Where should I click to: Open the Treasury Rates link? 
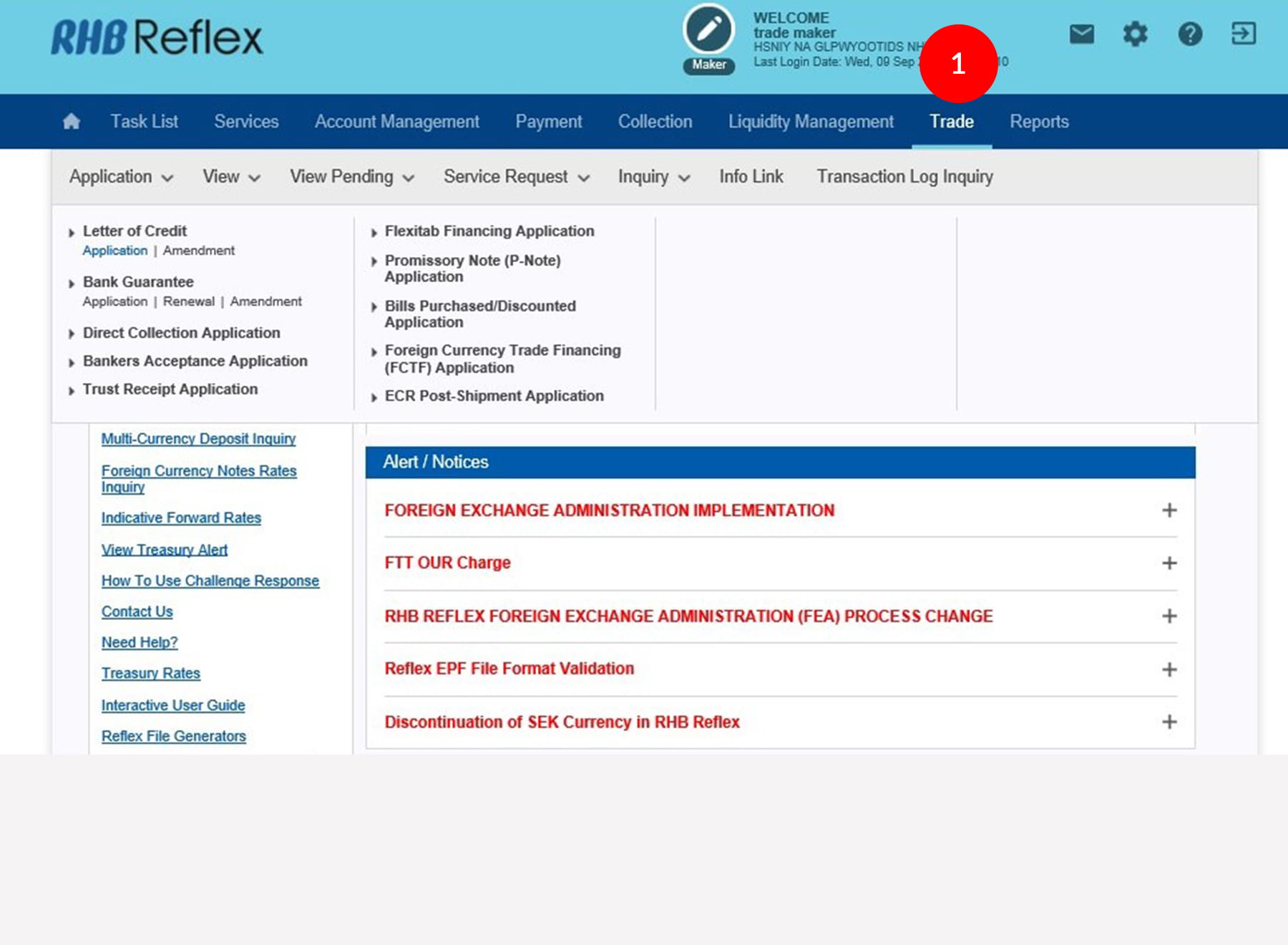pos(150,674)
